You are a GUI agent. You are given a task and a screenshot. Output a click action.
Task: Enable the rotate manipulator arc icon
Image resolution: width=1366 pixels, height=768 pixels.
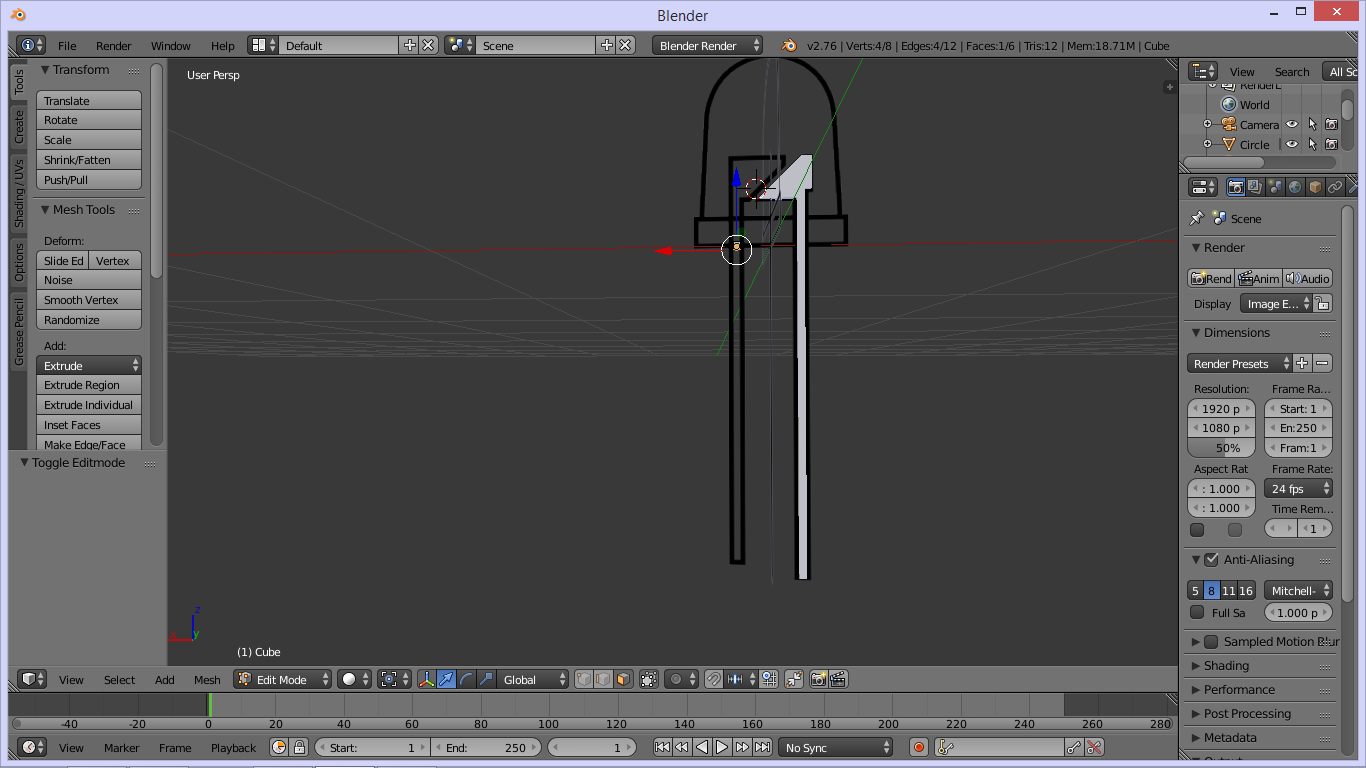(467, 679)
